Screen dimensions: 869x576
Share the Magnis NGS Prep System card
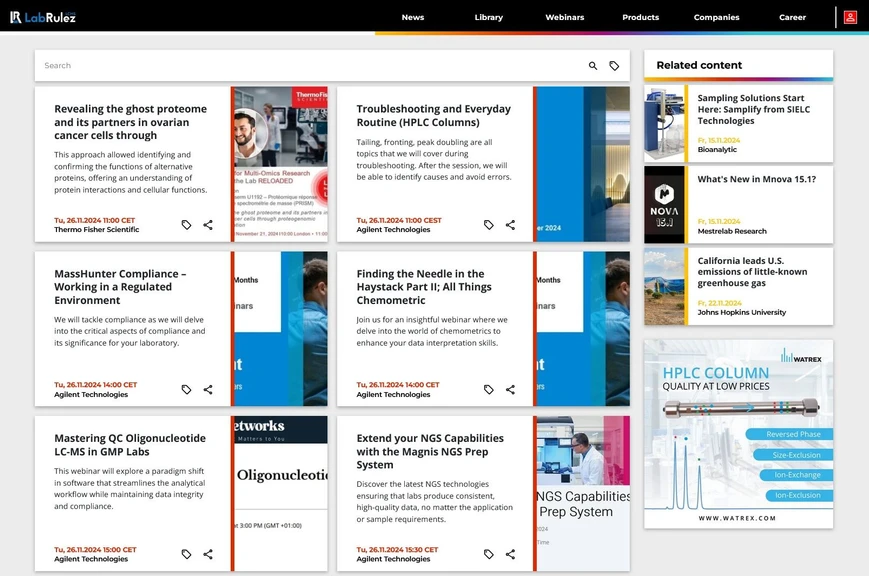pos(510,554)
